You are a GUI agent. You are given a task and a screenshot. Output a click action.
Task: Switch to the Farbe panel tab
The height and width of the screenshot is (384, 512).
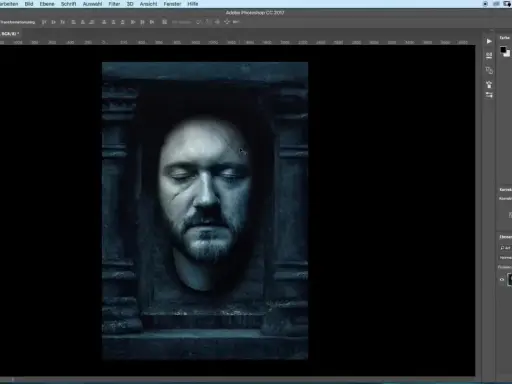(505, 38)
